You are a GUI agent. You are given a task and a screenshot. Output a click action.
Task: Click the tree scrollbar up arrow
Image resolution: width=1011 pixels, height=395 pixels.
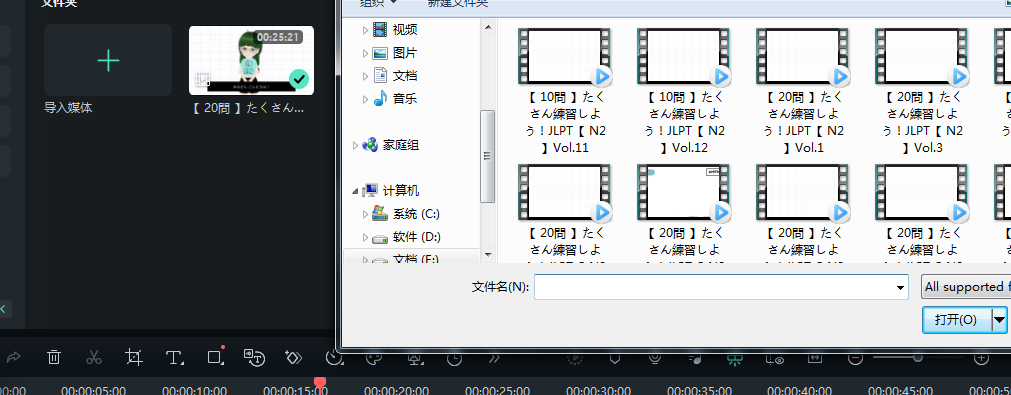488,27
